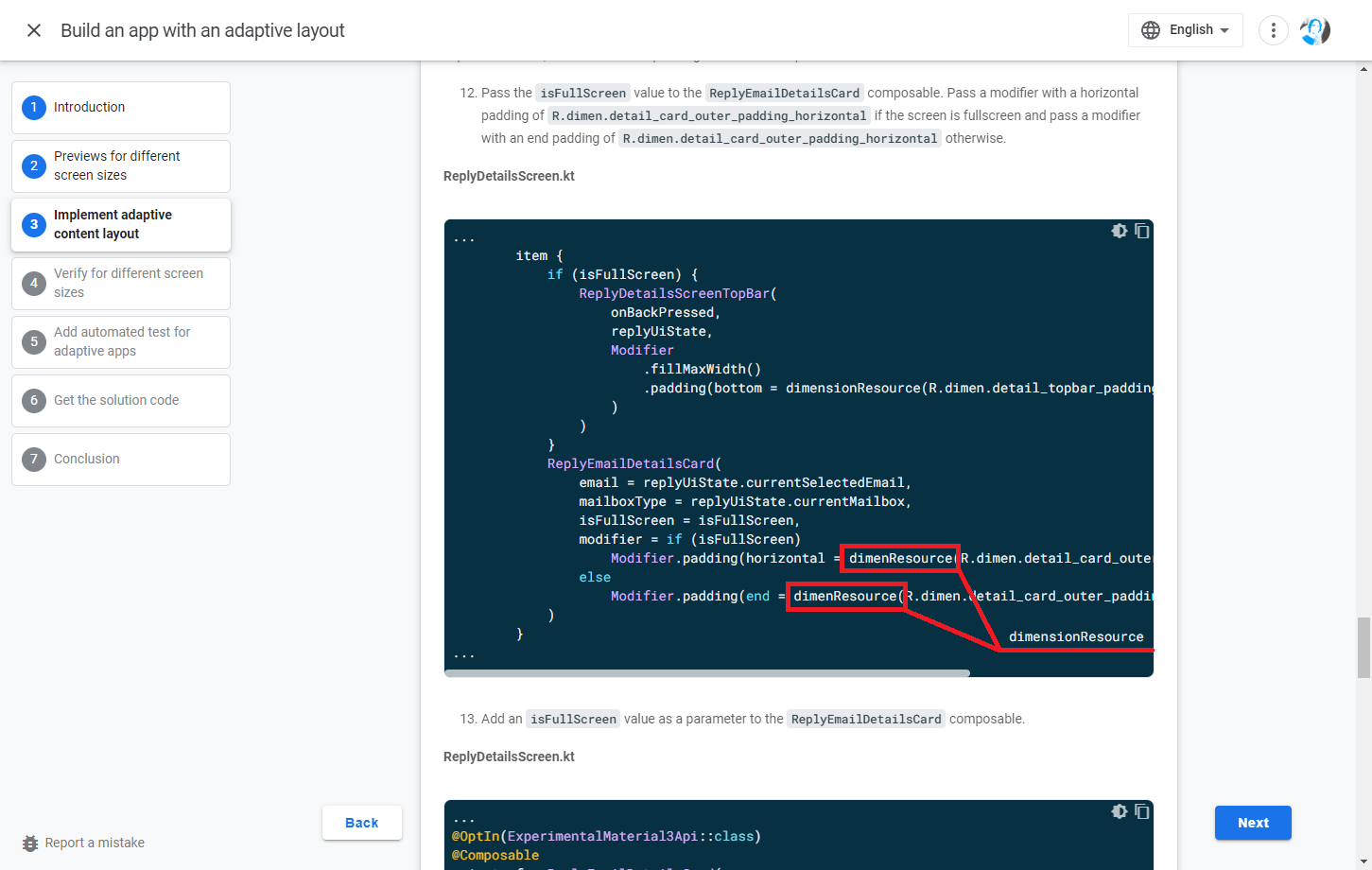
Task: Close the codelab with the X icon
Action: pos(34,30)
